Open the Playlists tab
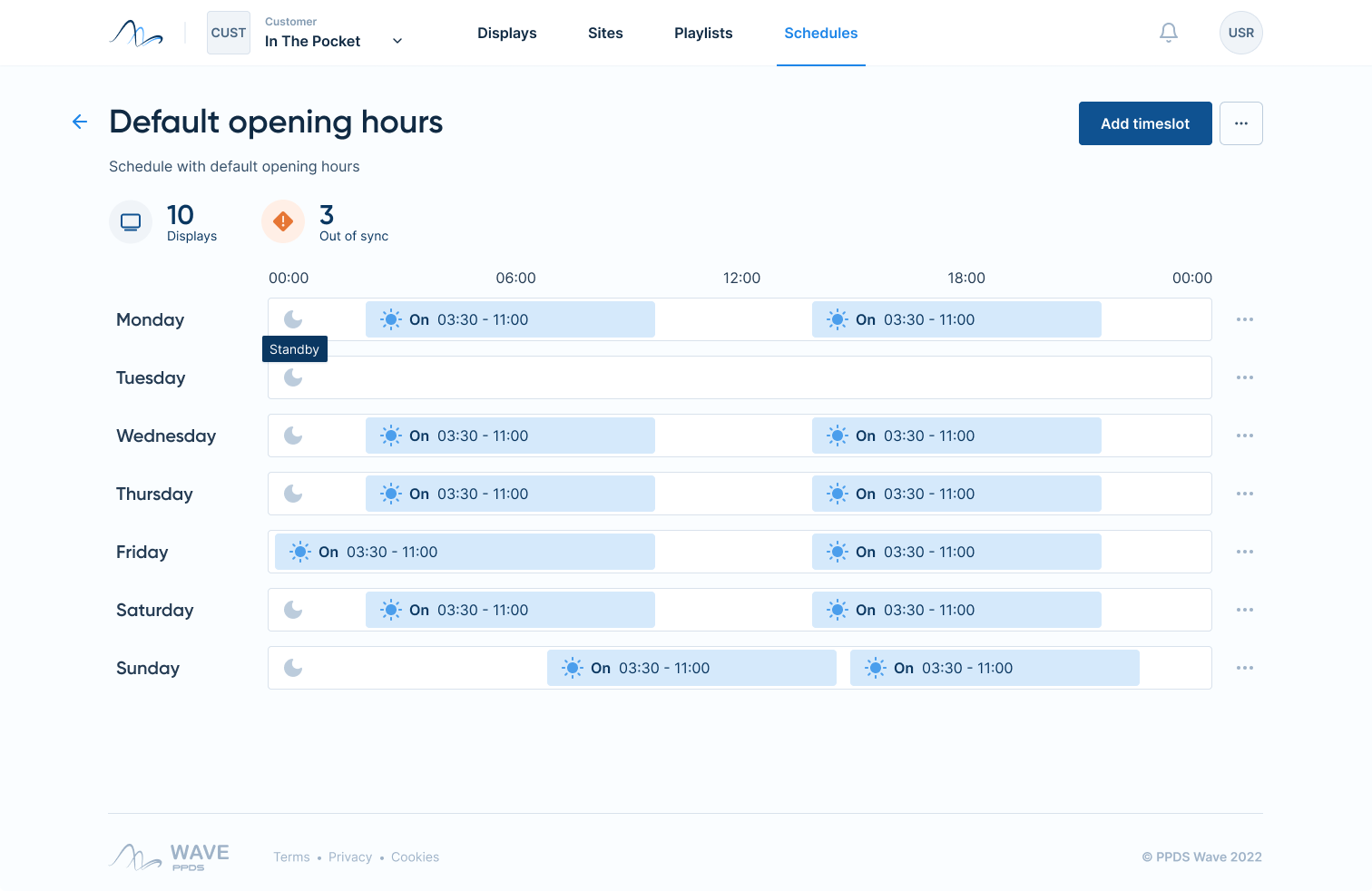Viewport: 1372px width, 891px height. 703,33
